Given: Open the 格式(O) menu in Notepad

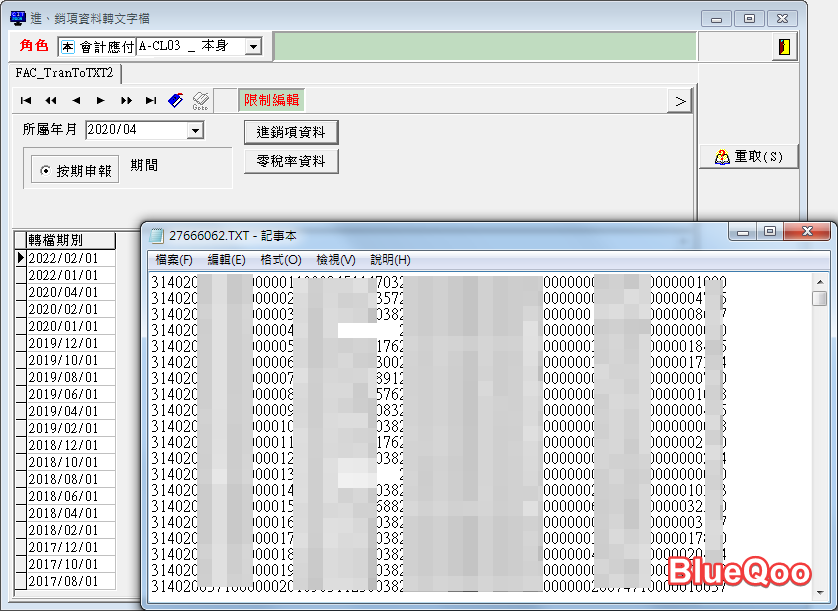Looking at the screenshot, I should pyautogui.click(x=280, y=260).
